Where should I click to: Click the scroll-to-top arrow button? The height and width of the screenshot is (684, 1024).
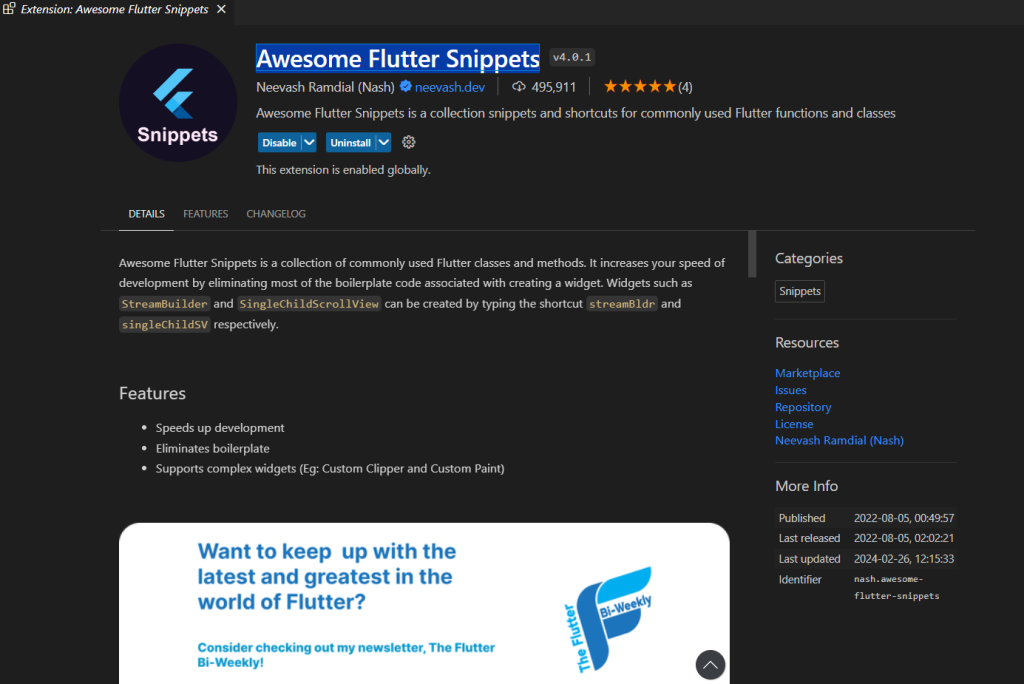pos(710,665)
